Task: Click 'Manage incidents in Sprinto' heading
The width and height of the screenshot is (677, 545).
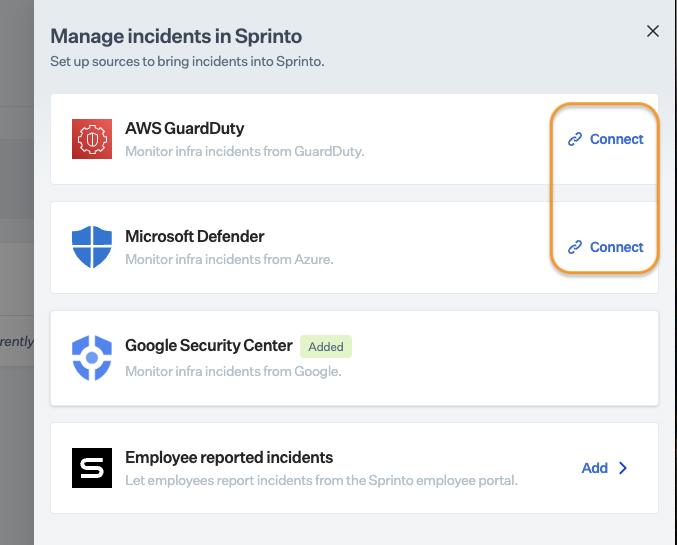Action: 176,36
